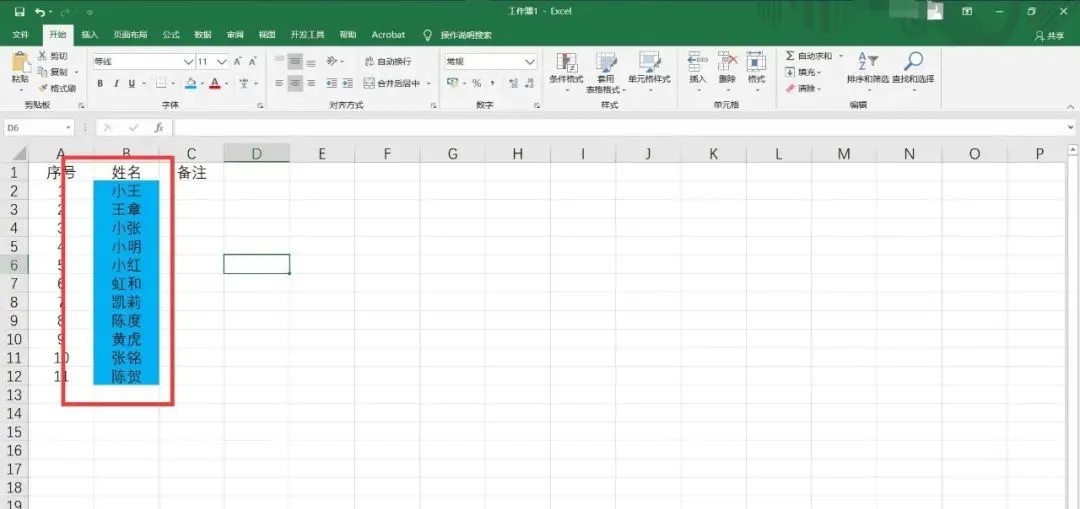
Task: Click in the Tell Me search box (操作说明搜索)
Action: click(466, 34)
